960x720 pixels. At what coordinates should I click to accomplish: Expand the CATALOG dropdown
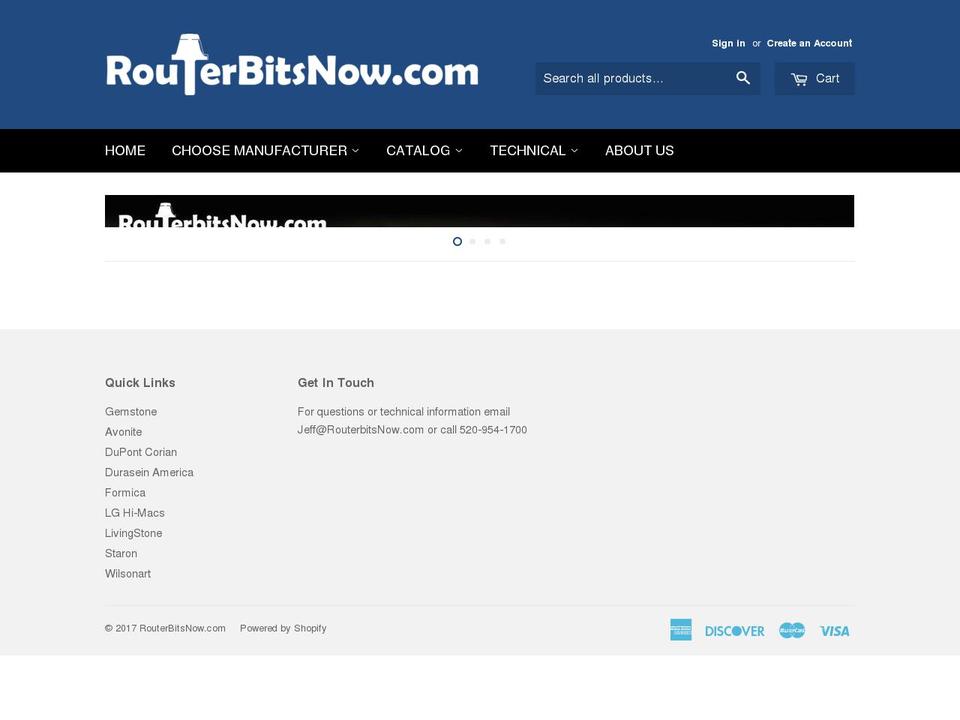[425, 150]
